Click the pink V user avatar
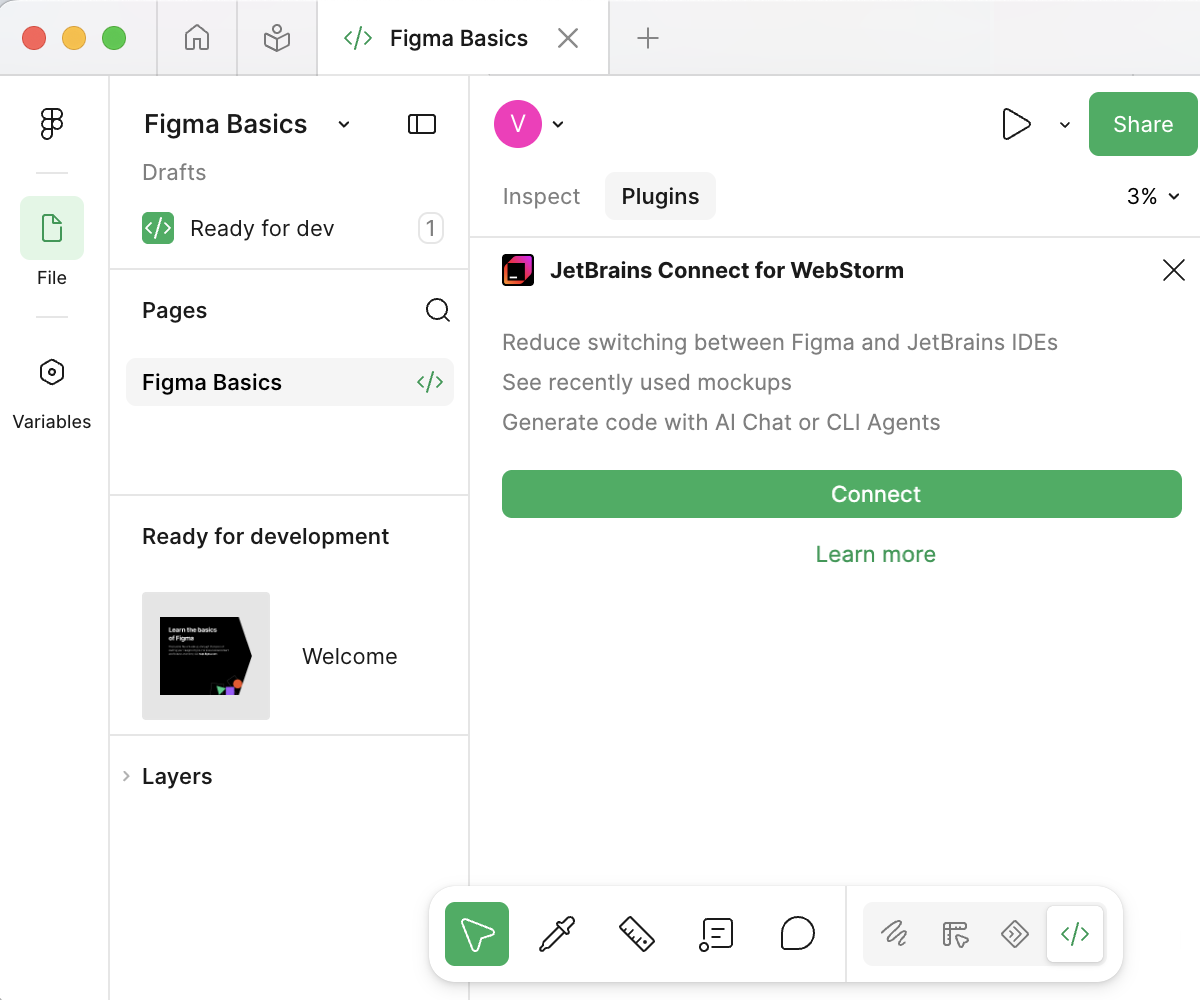This screenshot has height=1000, width=1200. (518, 124)
